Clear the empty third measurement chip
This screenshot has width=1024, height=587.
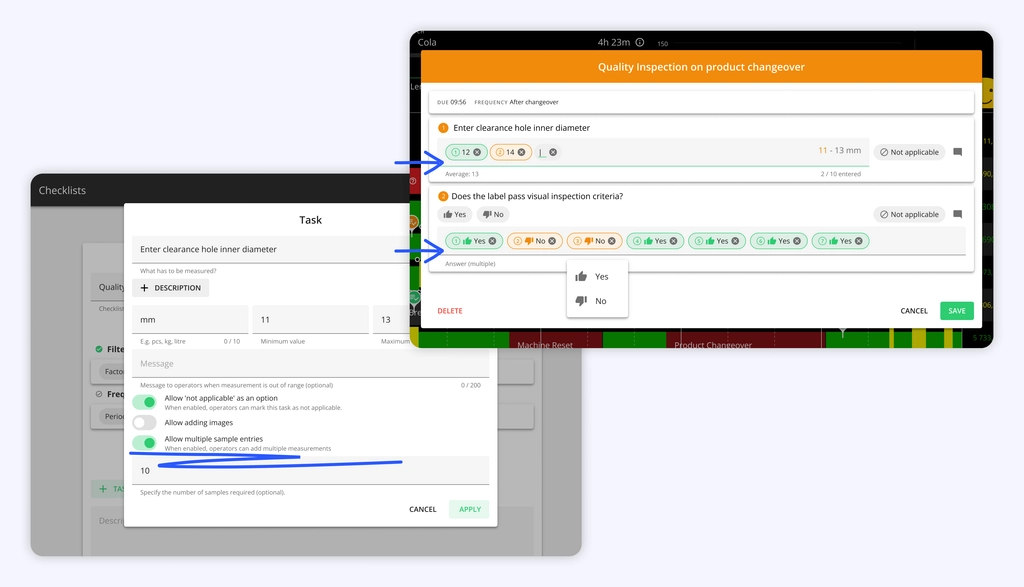[x=553, y=152]
